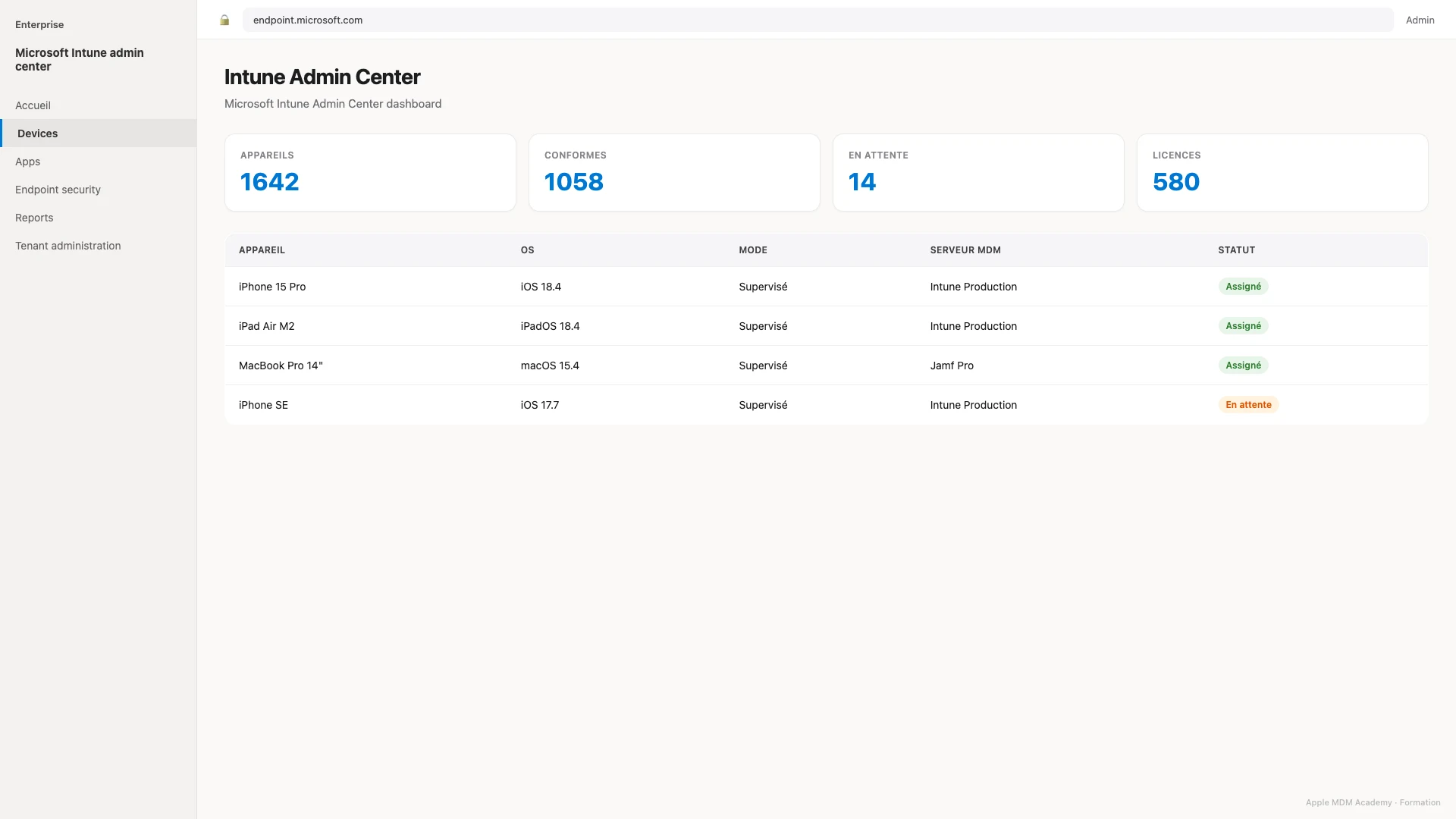Click the Assigné badge for MacBook Pro
The height and width of the screenshot is (819, 1456).
point(1243,366)
